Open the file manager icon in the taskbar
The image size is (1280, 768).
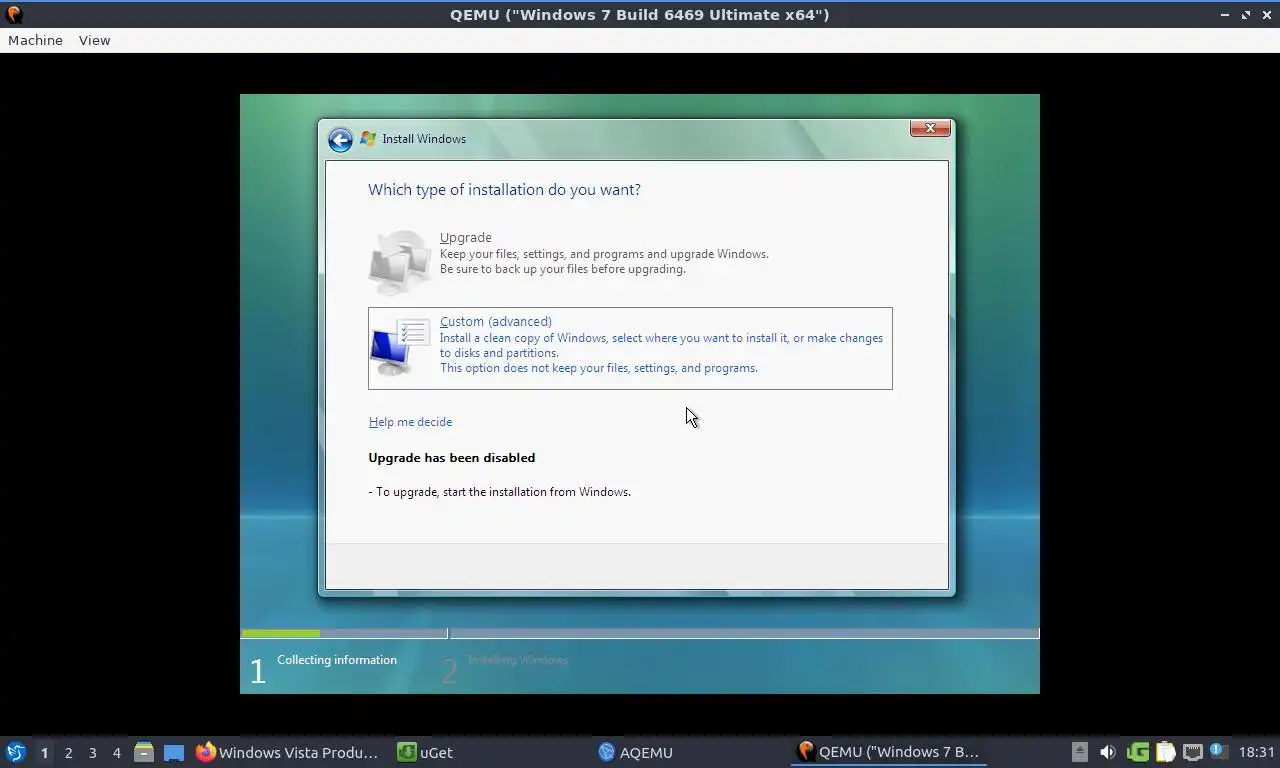click(x=144, y=752)
